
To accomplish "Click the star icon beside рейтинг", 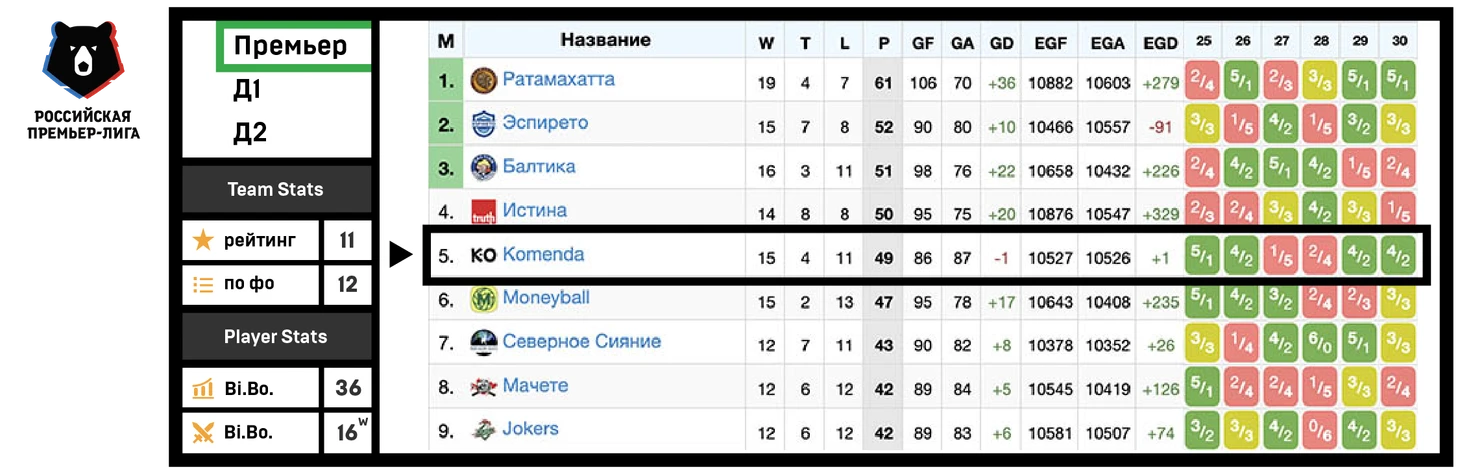I will click(203, 240).
